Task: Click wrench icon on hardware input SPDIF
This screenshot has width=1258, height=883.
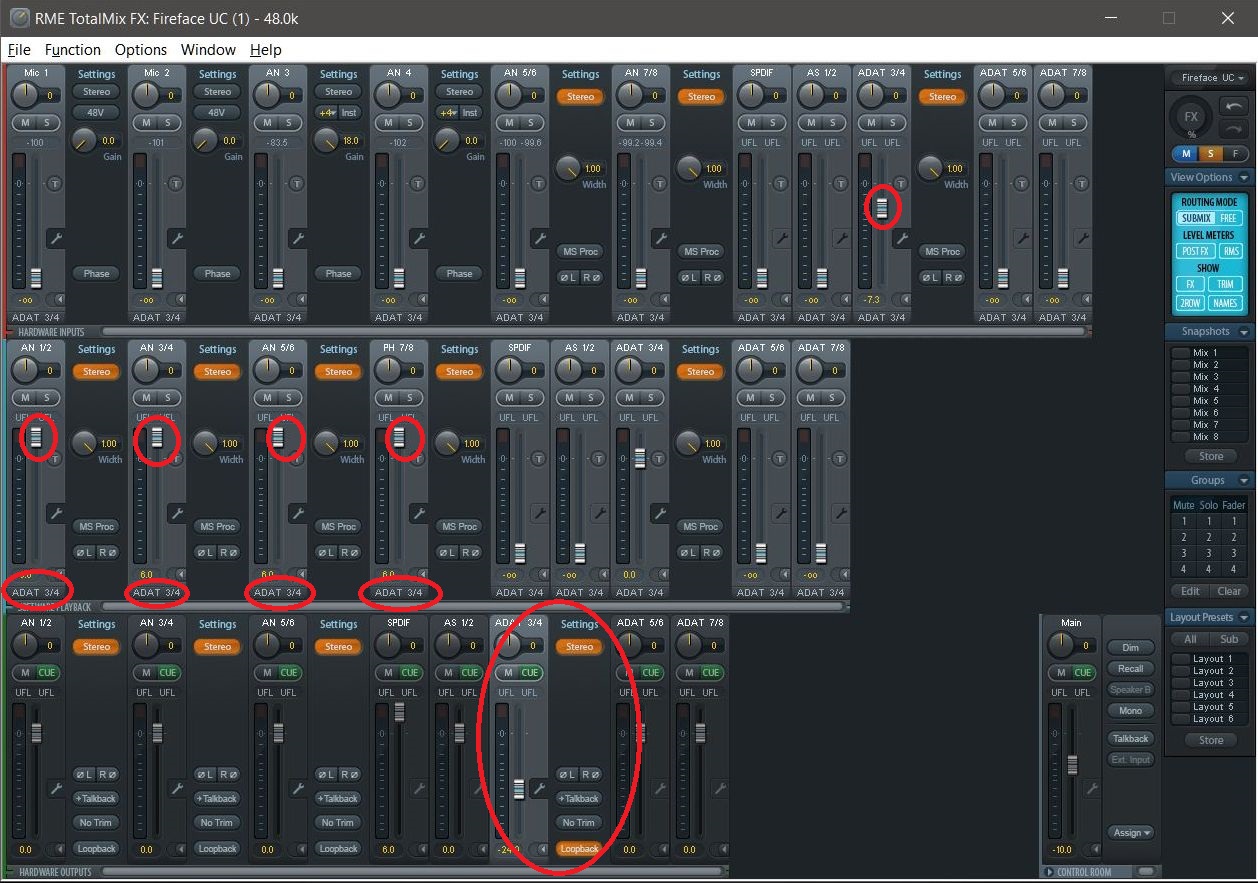Action: tap(781, 238)
